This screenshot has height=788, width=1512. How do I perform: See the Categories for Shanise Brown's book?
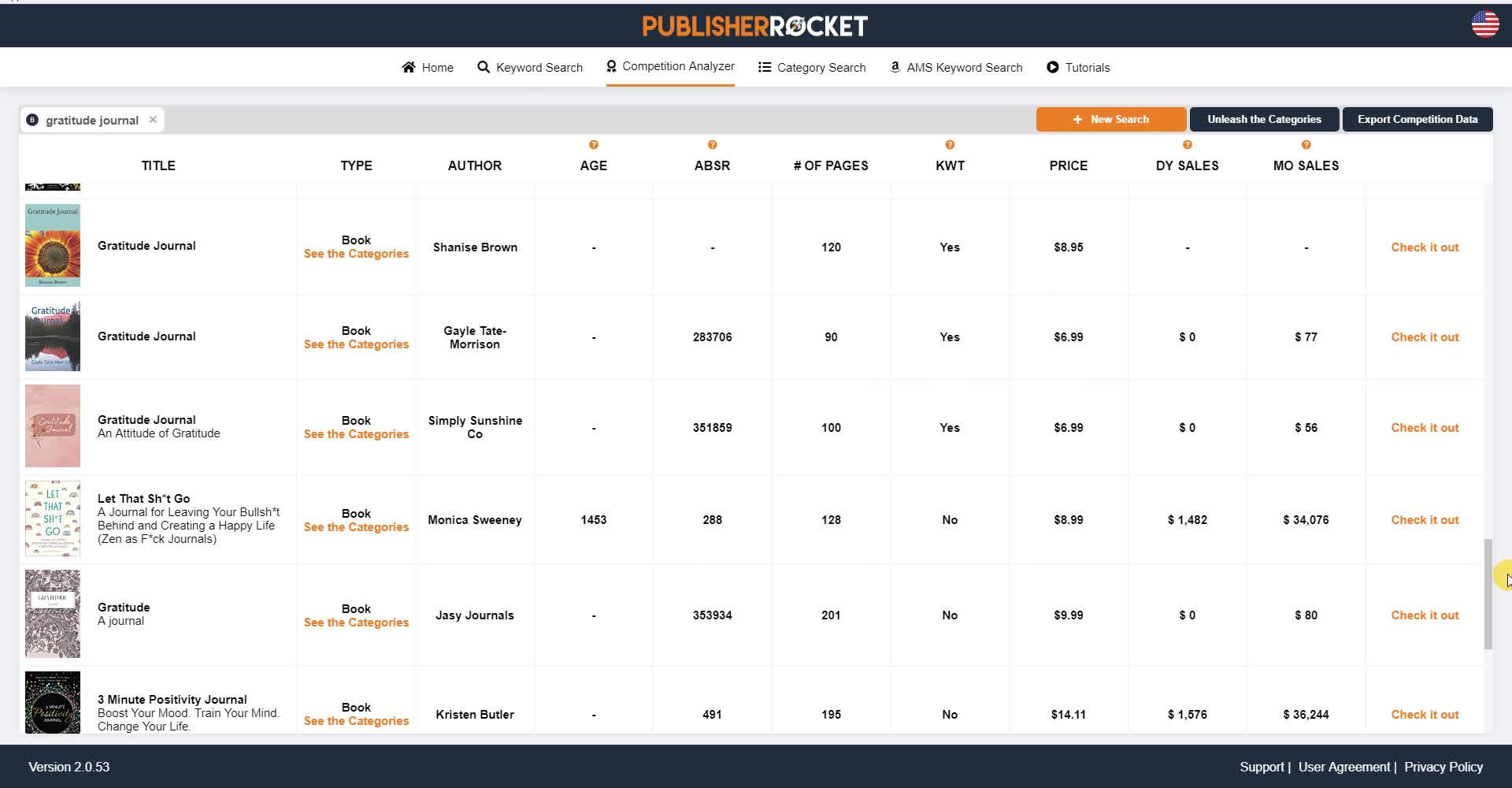[356, 254]
